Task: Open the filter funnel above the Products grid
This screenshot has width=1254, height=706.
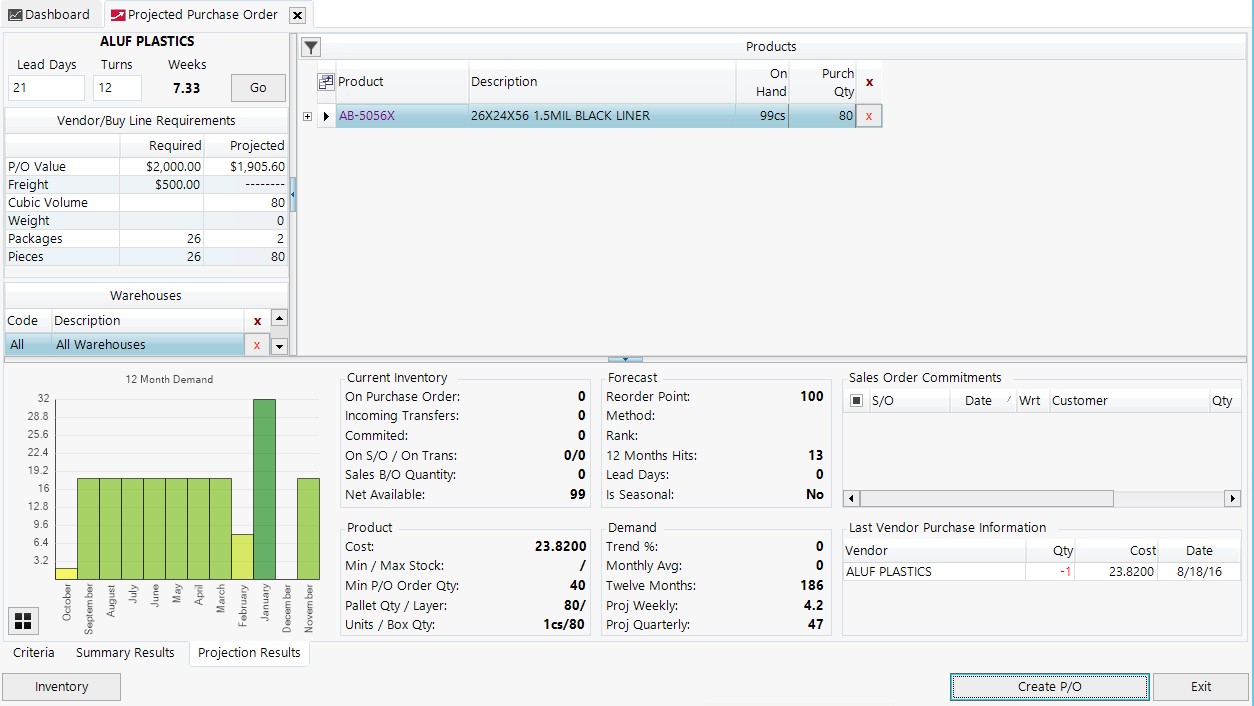Action: point(310,47)
